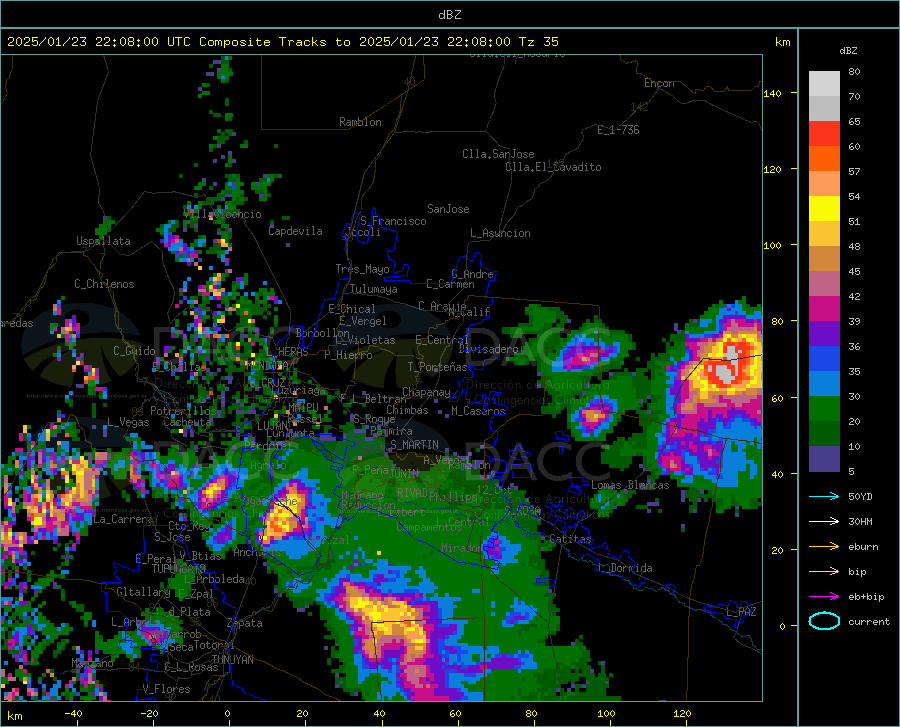Click the Encon place label on the map

659,83
